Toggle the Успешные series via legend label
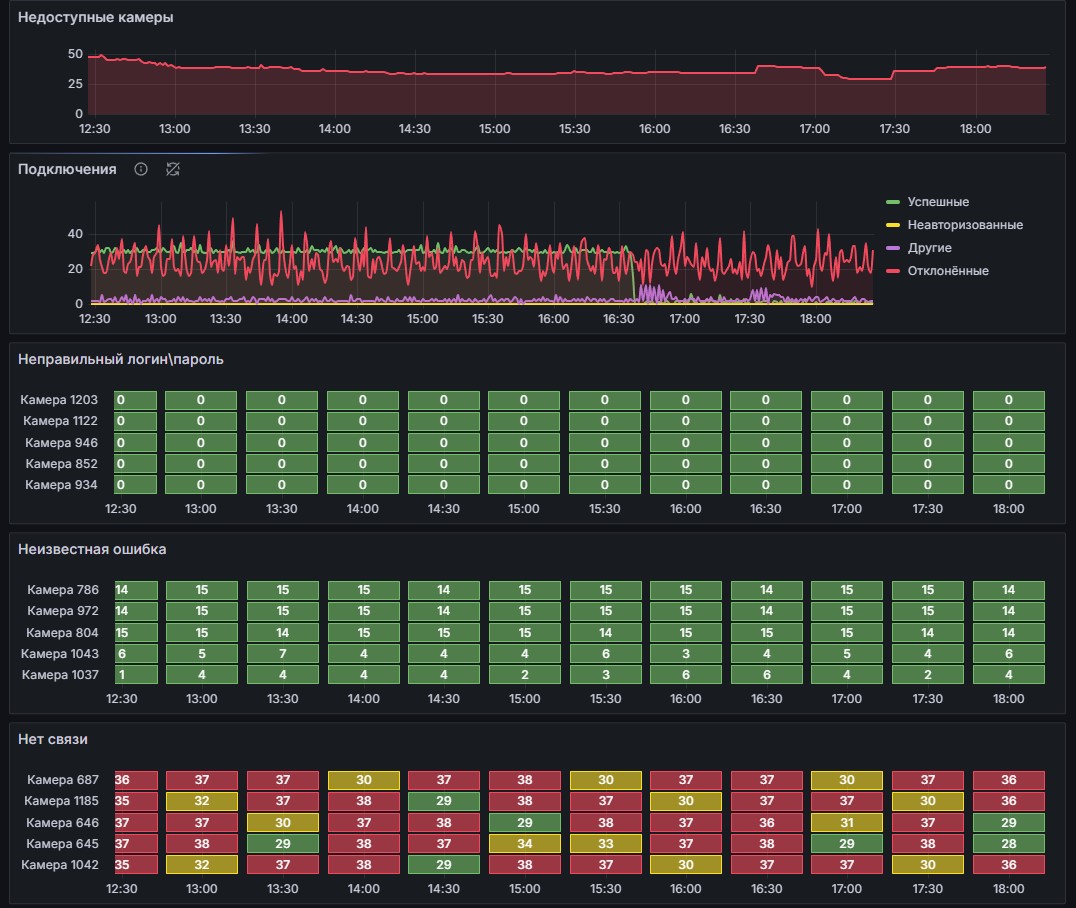This screenshot has width=1076, height=908. (938, 202)
